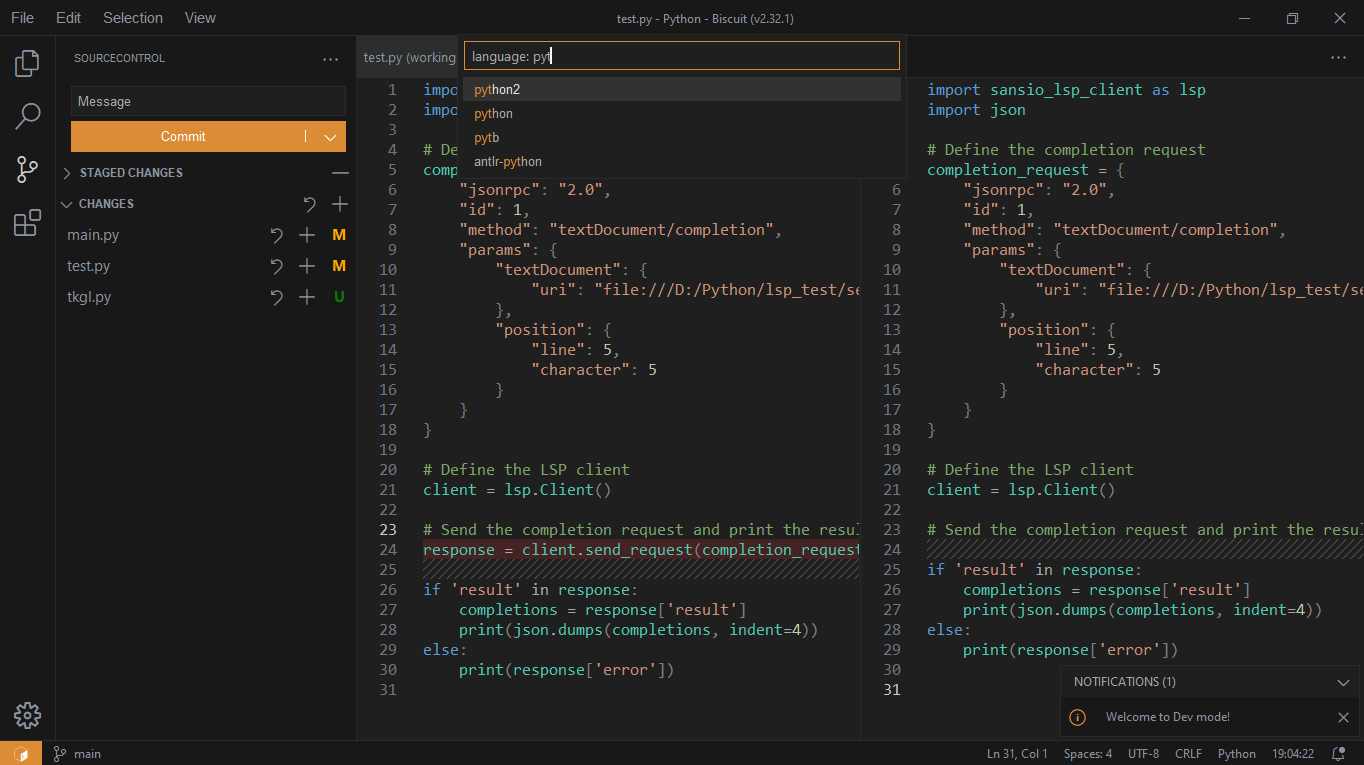Open the Commit options dropdown arrow
The width and height of the screenshot is (1364, 765).
pyautogui.click(x=331, y=136)
